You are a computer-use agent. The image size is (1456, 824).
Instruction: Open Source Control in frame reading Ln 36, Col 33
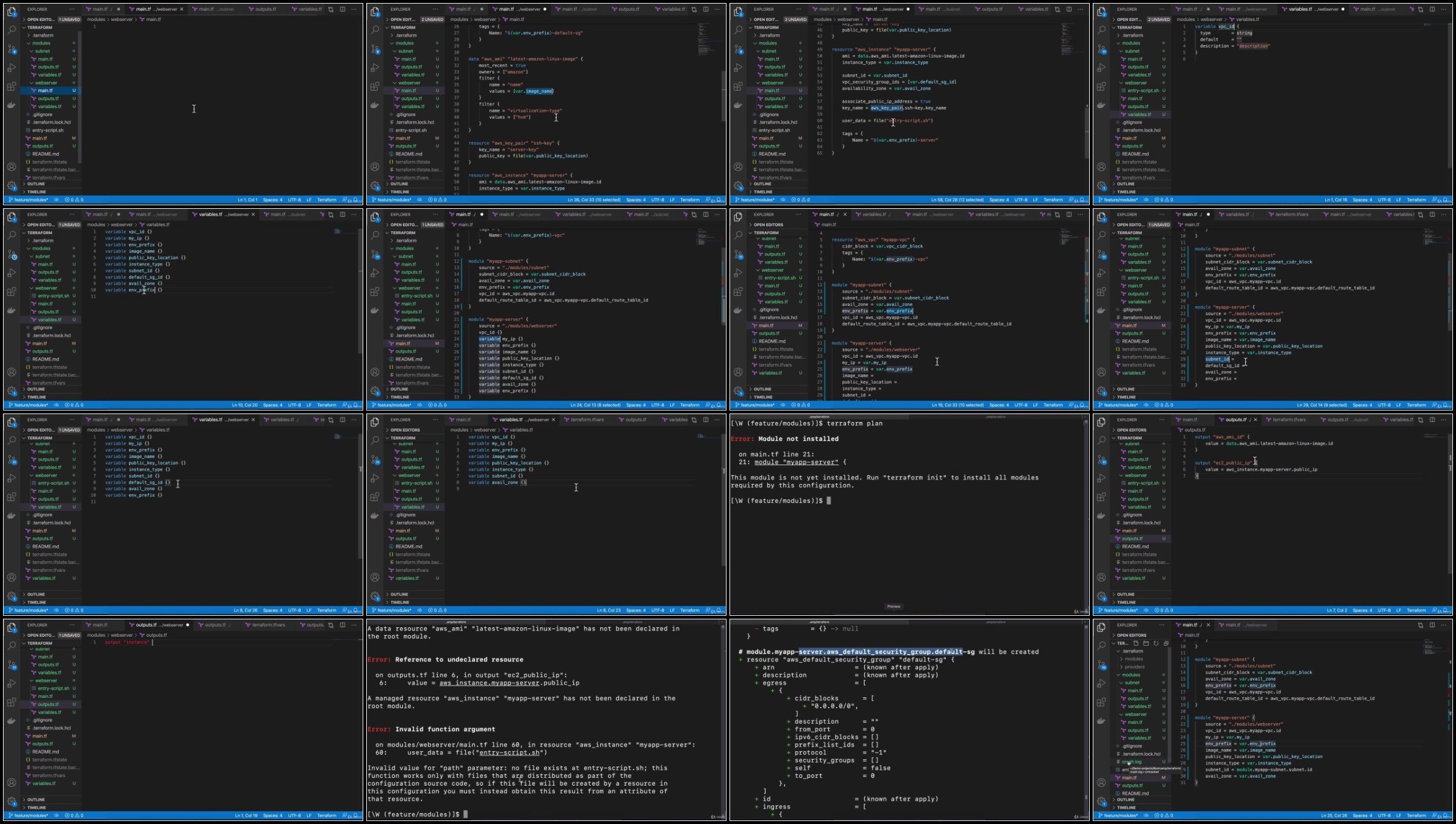coord(375,49)
